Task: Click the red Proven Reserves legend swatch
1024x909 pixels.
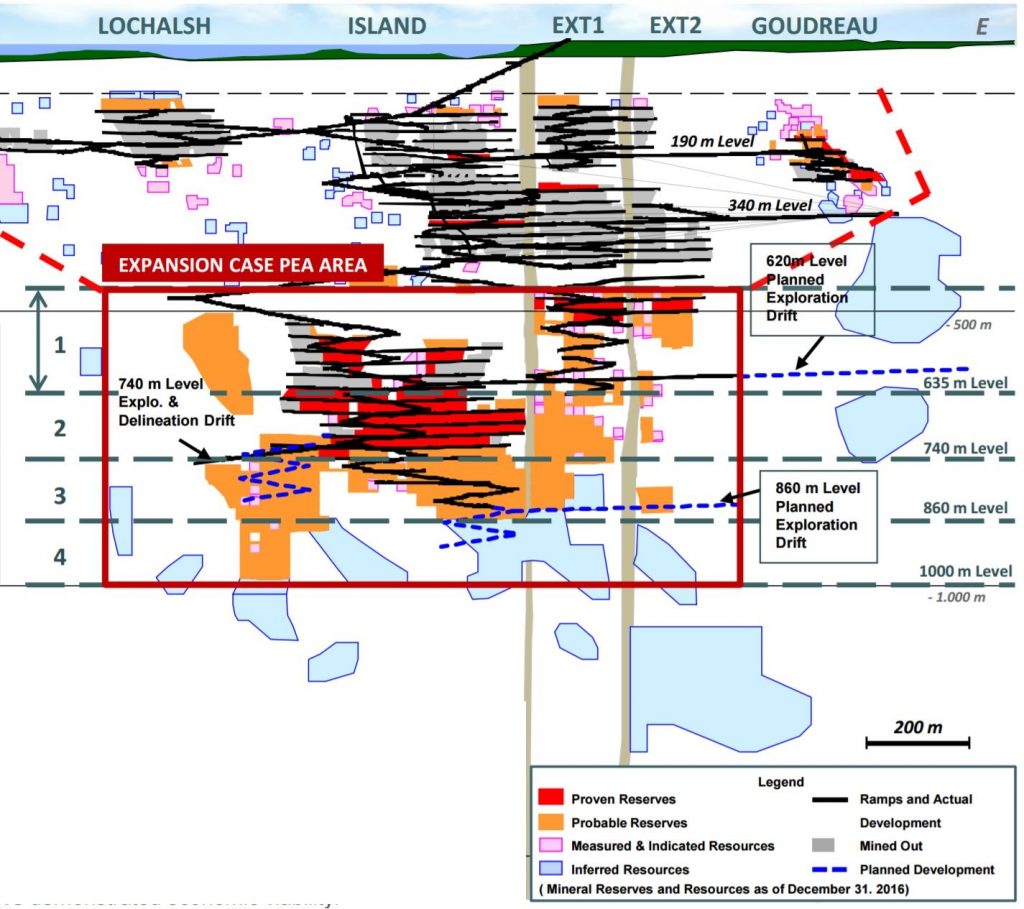Action: click(x=551, y=798)
